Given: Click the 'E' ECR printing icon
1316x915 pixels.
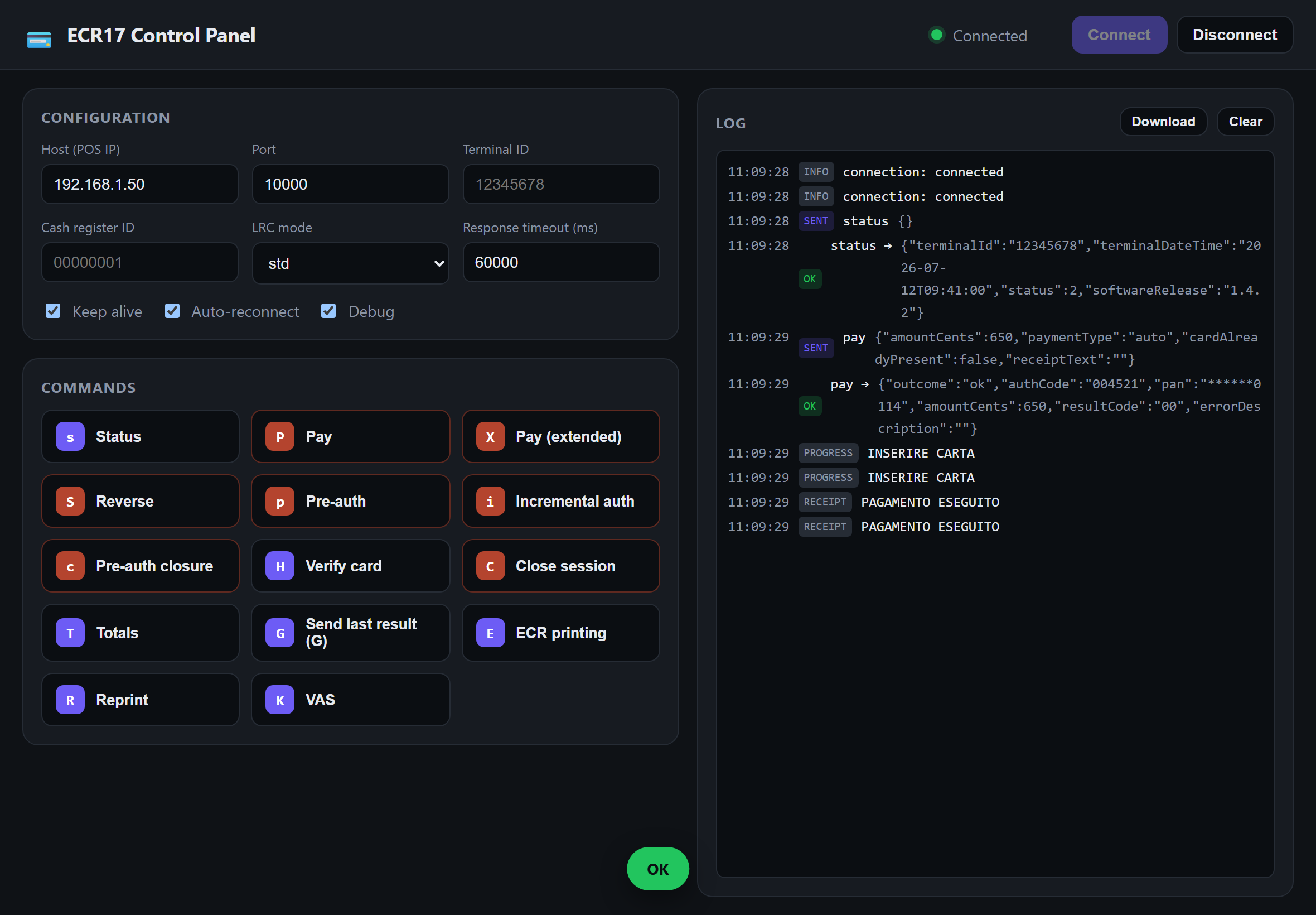Looking at the screenshot, I should pyautogui.click(x=490, y=633).
